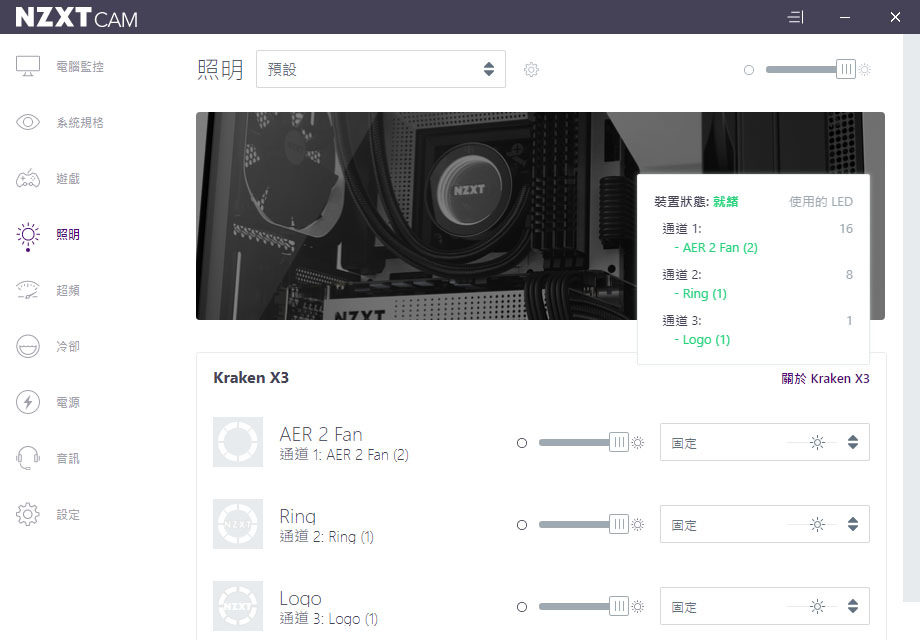Open the 預設 lighting profile dropdown
The image size is (920, 640).
click(381, 69)
